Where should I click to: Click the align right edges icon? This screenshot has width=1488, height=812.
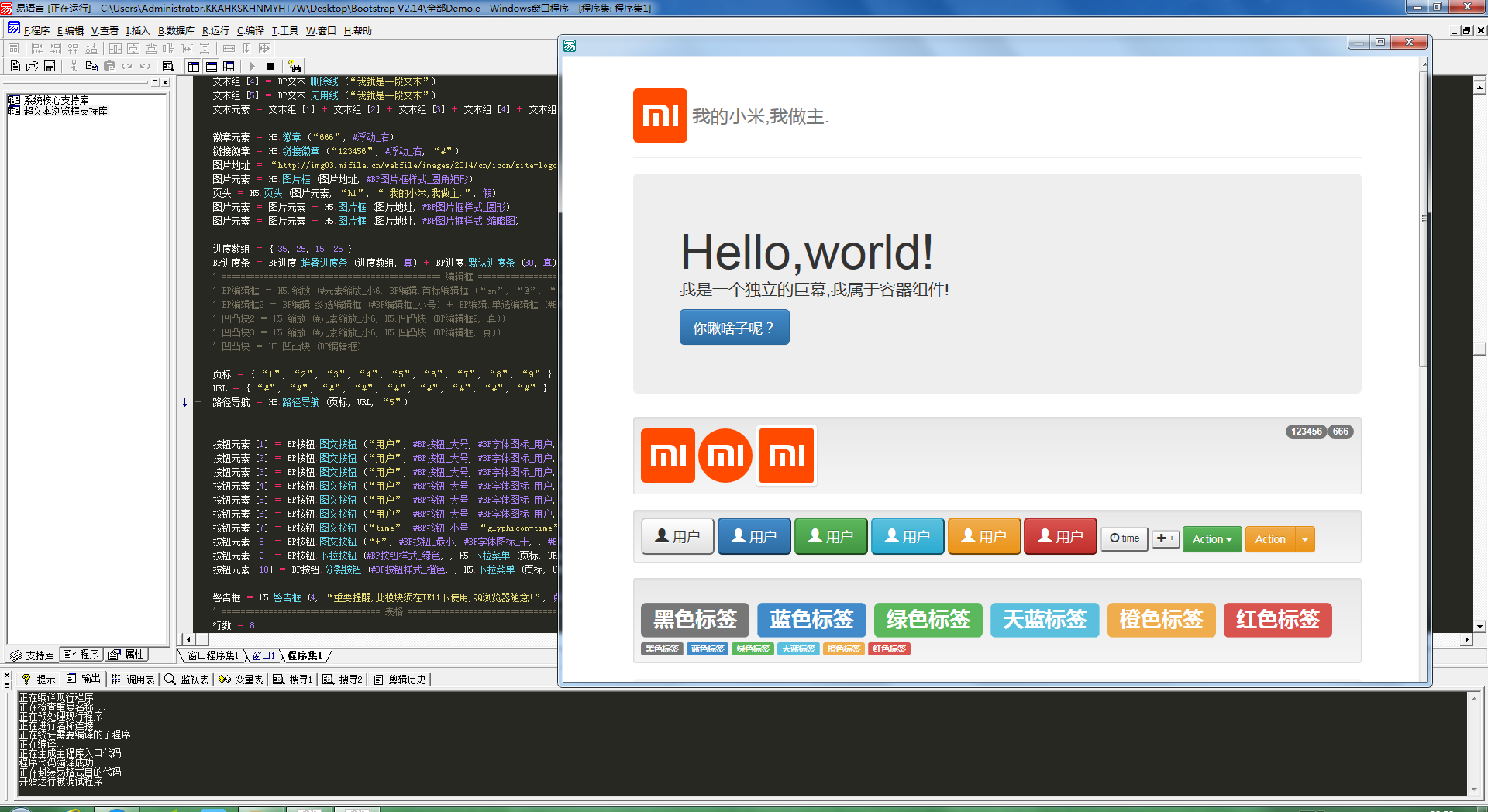click(55, 49)
